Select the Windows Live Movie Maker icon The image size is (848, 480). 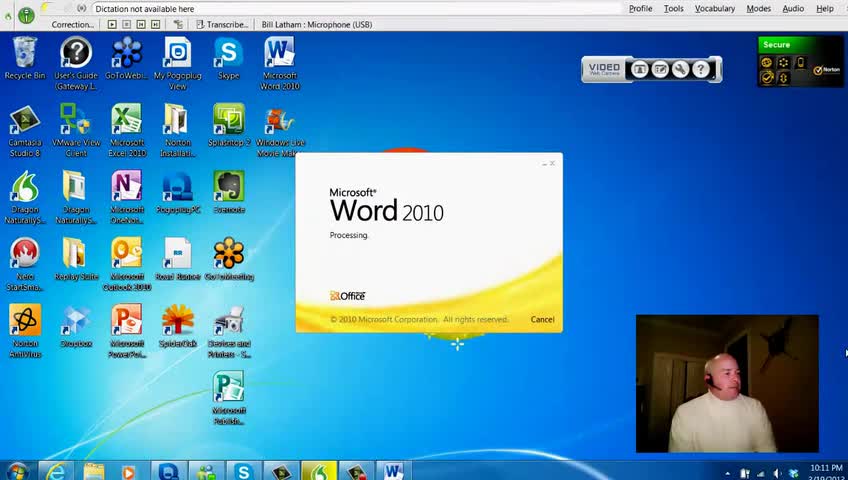pos(280,130)
